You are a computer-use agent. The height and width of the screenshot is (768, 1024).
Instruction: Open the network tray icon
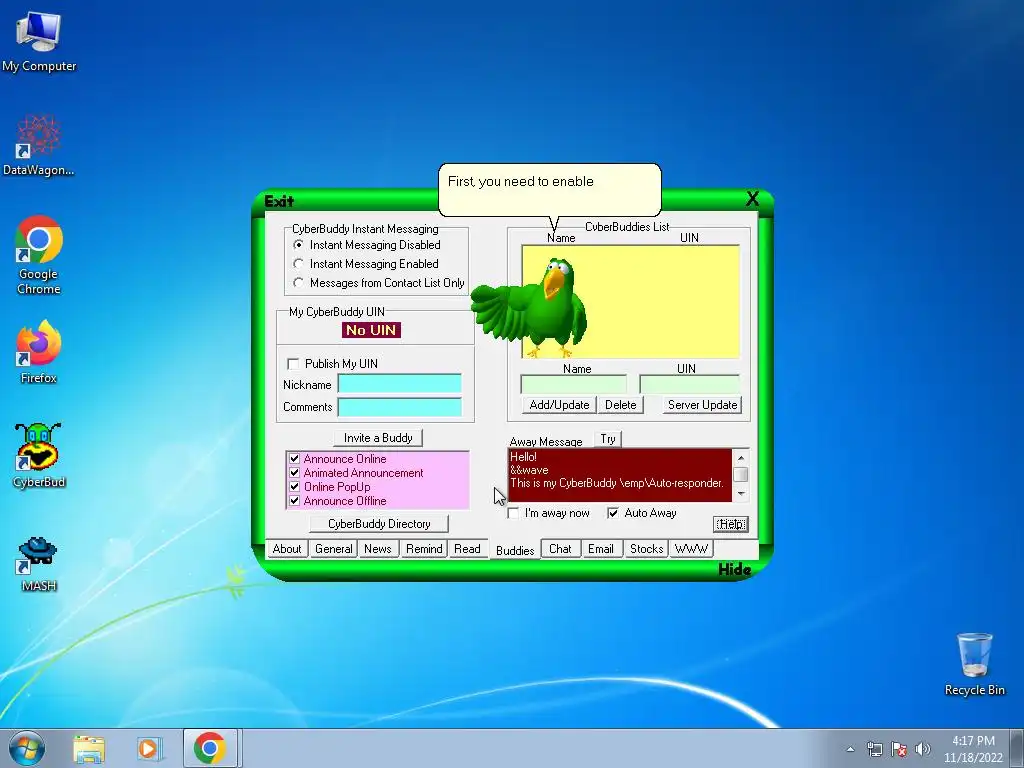click(874, 749)
